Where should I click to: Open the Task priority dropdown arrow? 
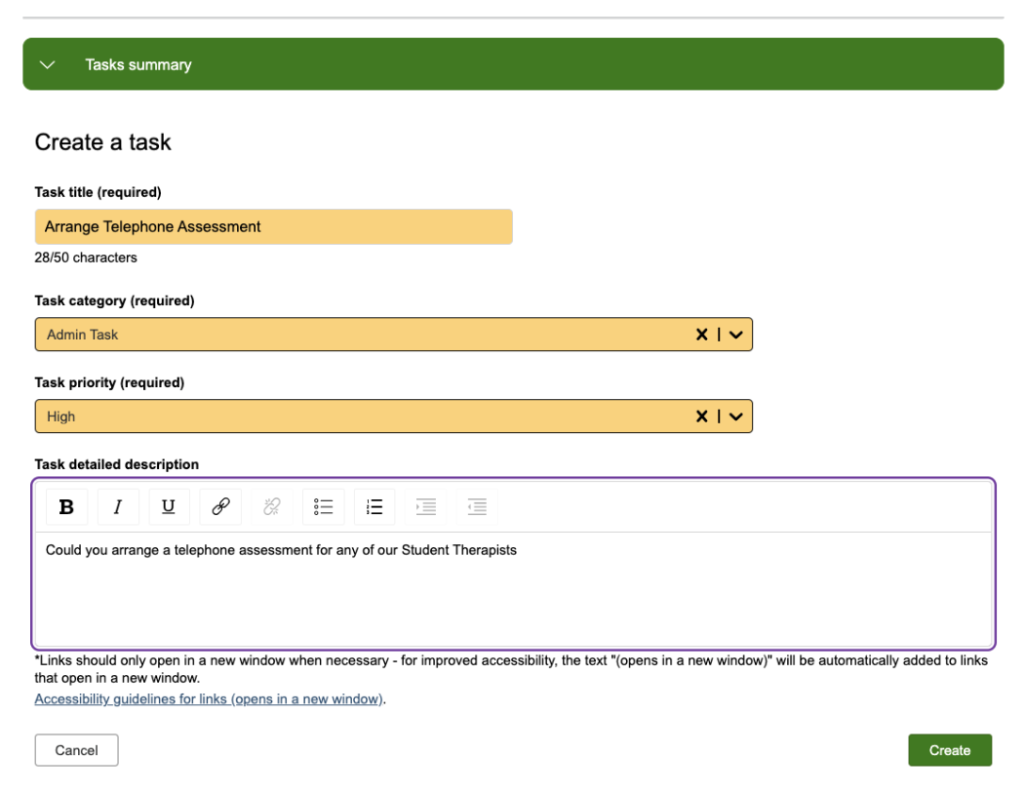(736, 417)
